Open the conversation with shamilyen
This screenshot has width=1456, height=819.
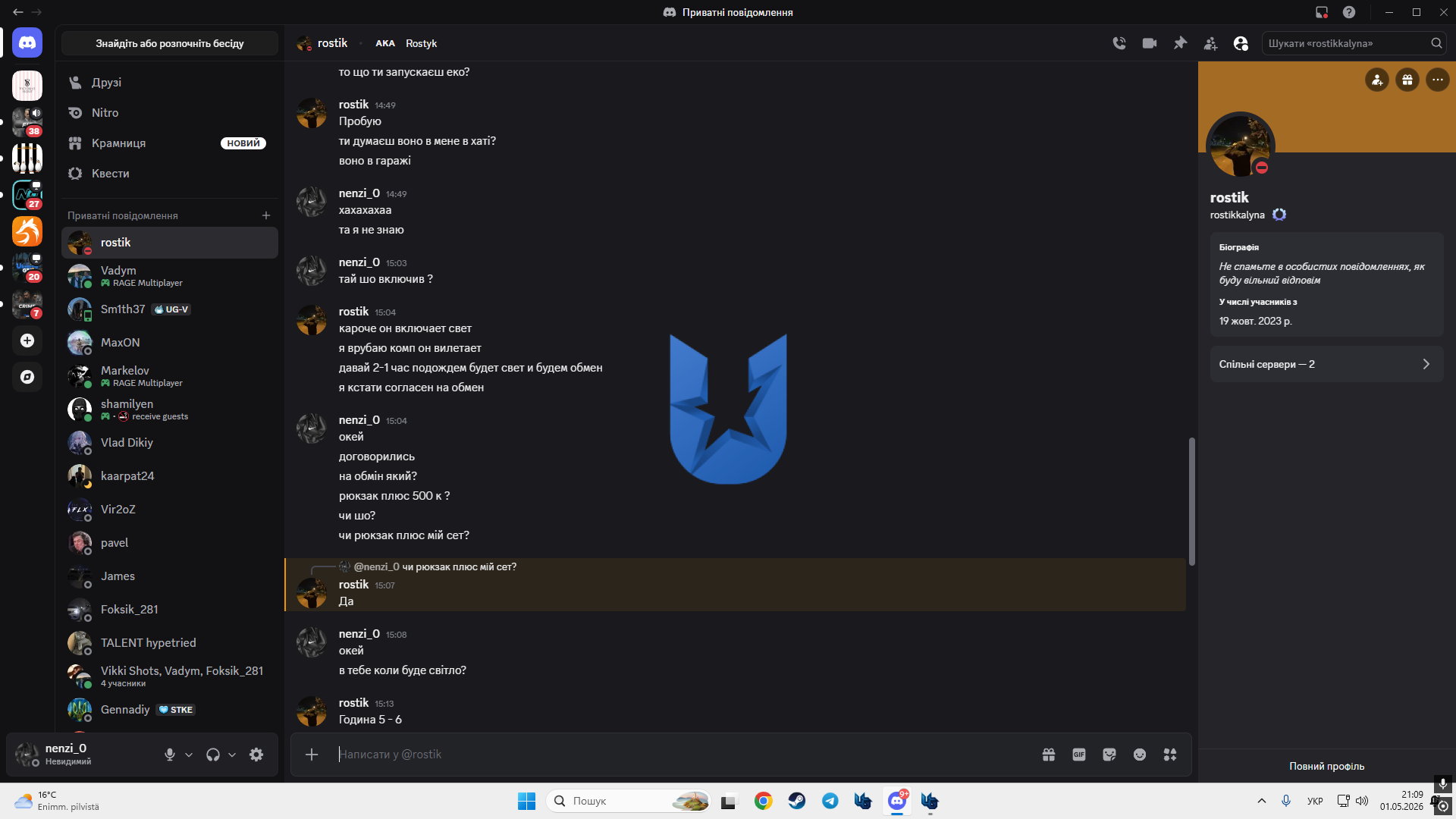170,409
